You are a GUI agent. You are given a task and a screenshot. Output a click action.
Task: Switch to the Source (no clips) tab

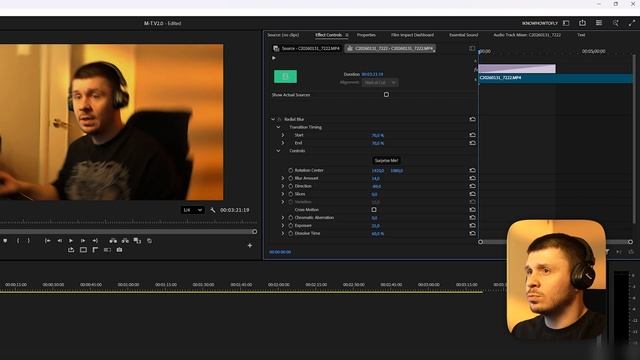283,35
